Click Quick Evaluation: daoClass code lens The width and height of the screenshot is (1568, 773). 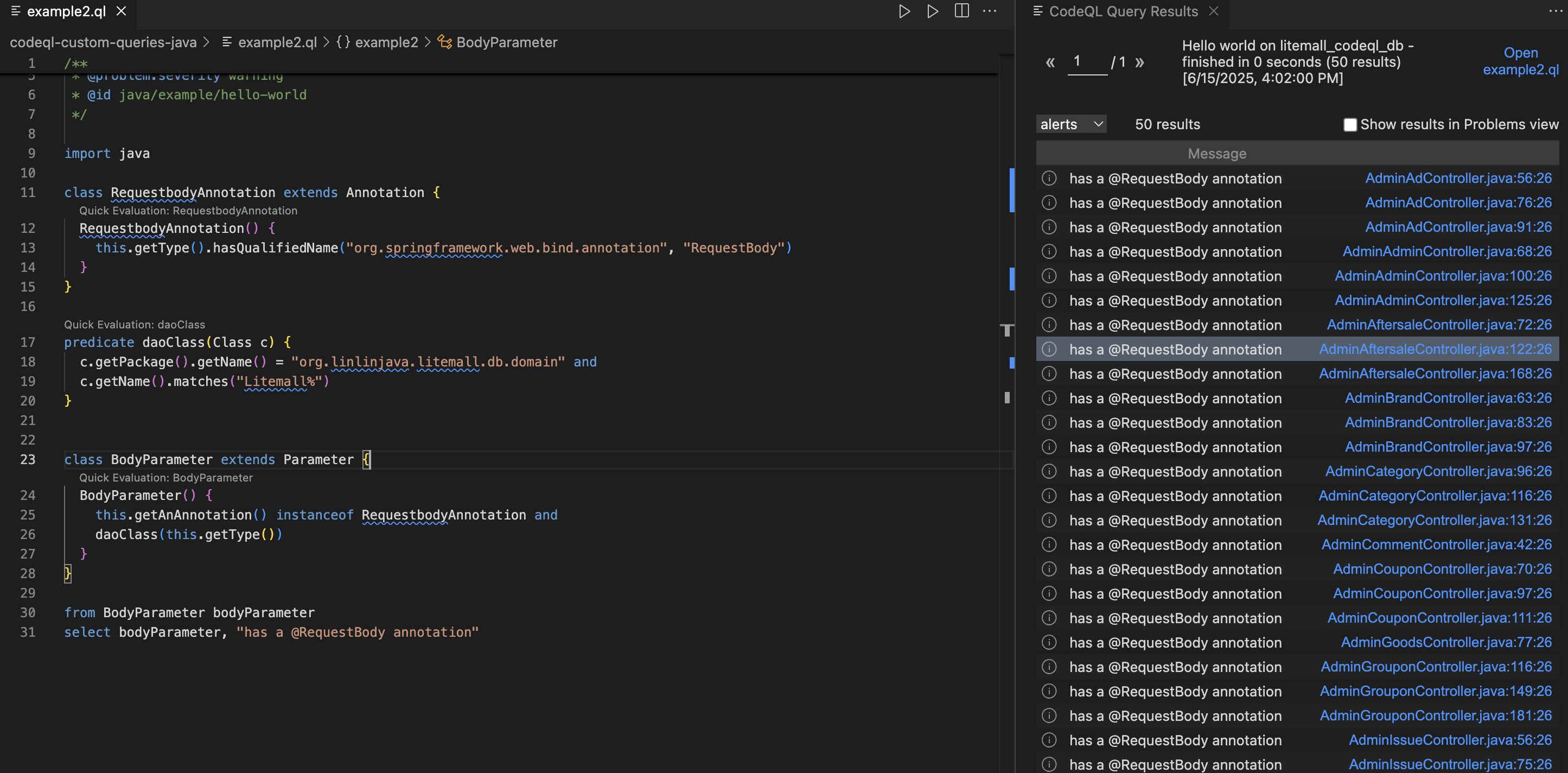coord(135,324)
